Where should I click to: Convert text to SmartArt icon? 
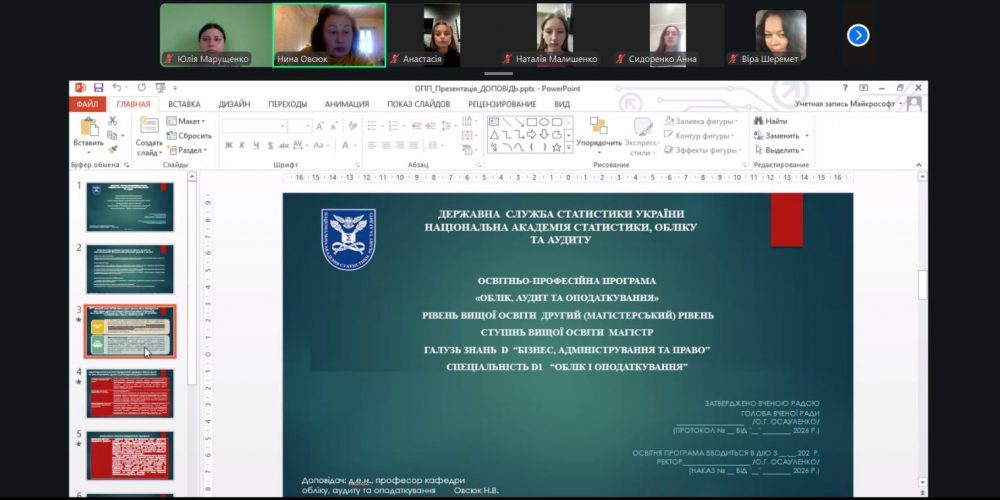(x=467, y=150)
